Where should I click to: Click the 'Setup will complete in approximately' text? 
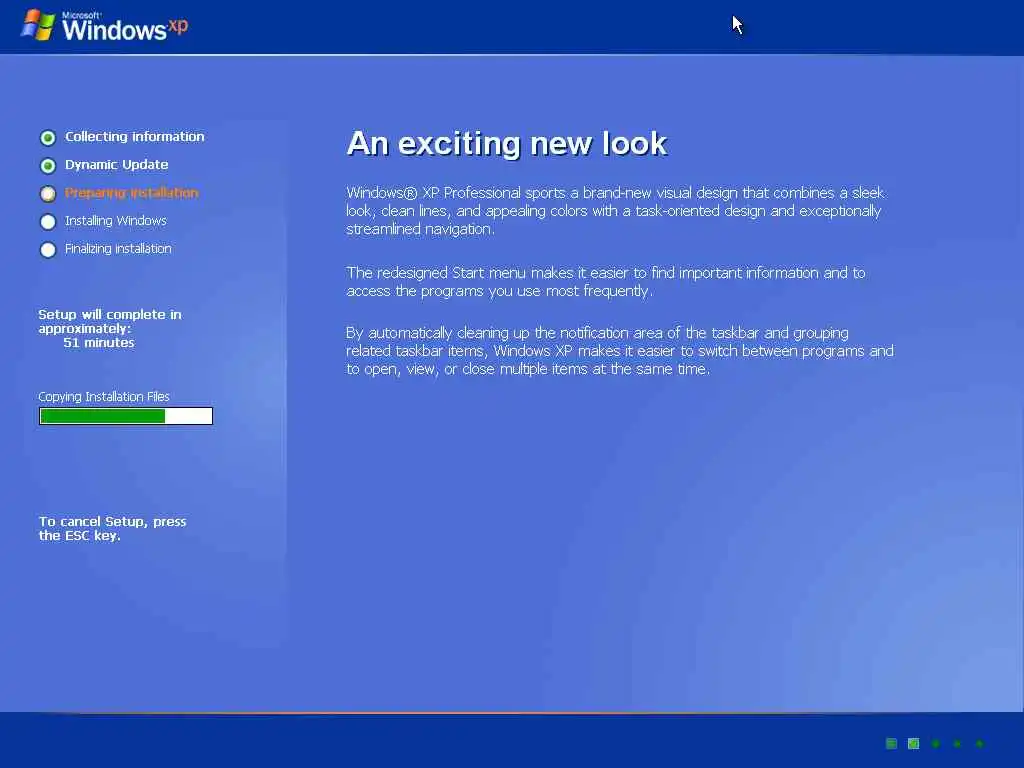click(x=110, y=321)
